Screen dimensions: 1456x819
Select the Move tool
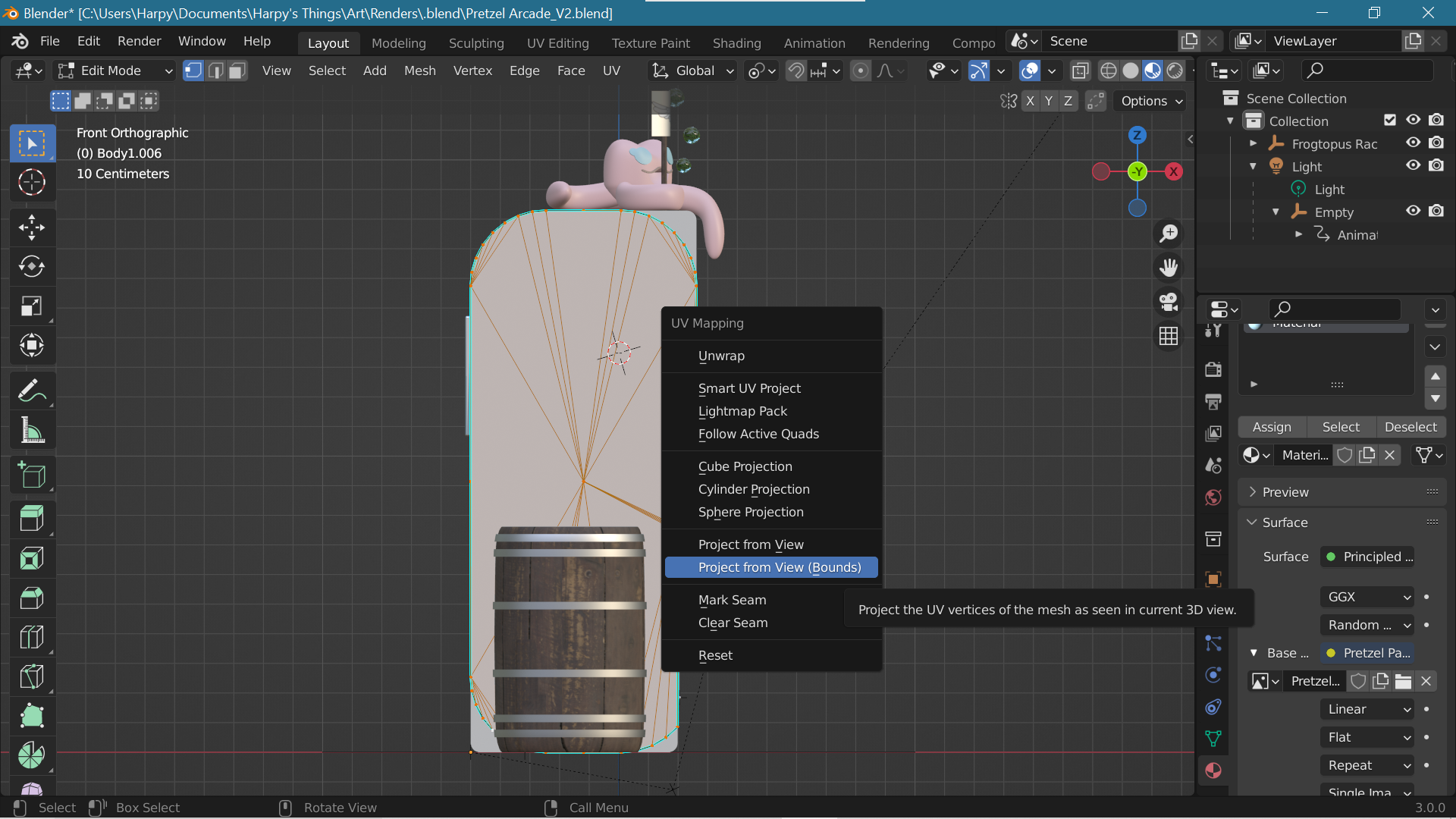coord(32,227)
